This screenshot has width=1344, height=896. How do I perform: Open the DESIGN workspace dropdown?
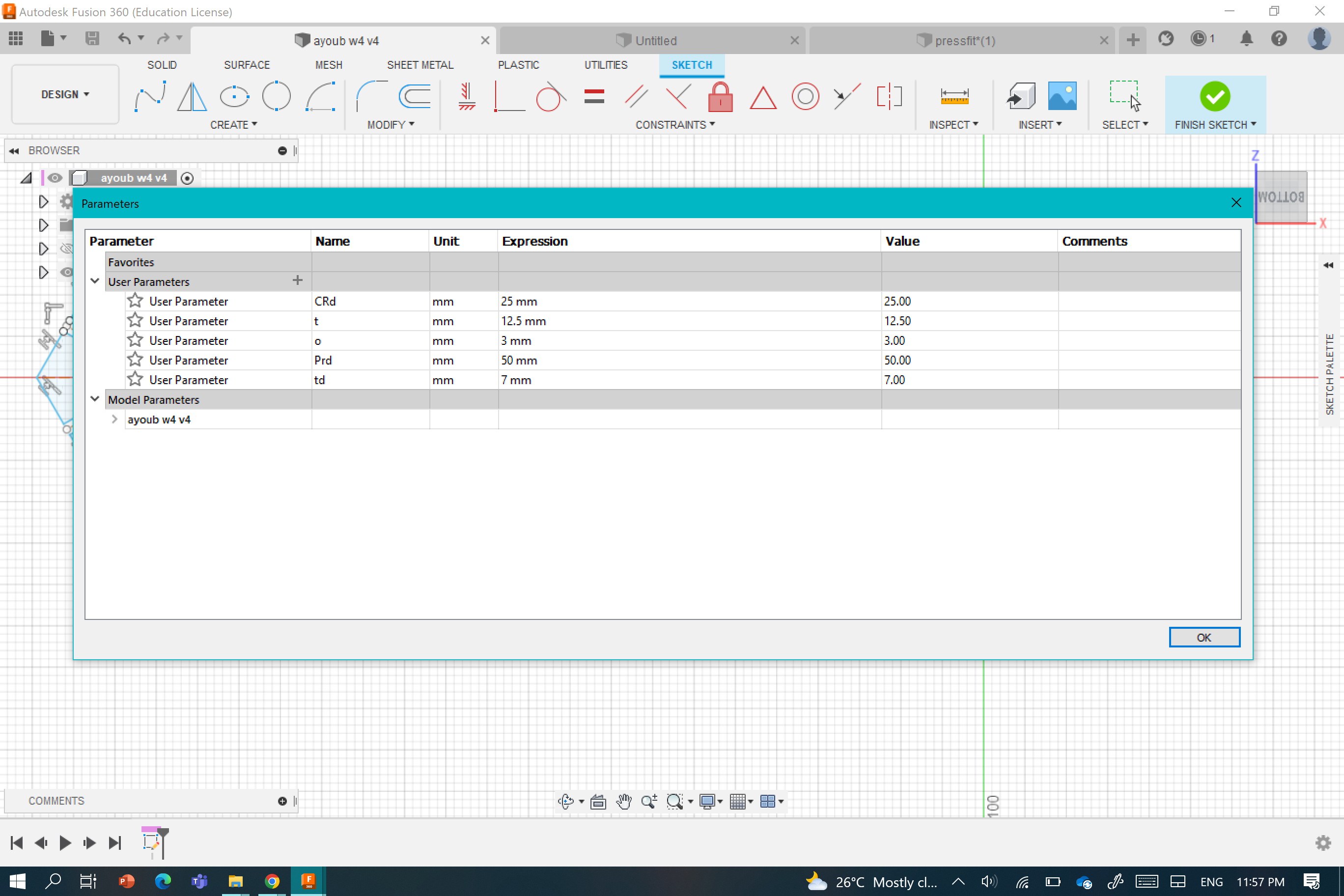pos(65,94)
